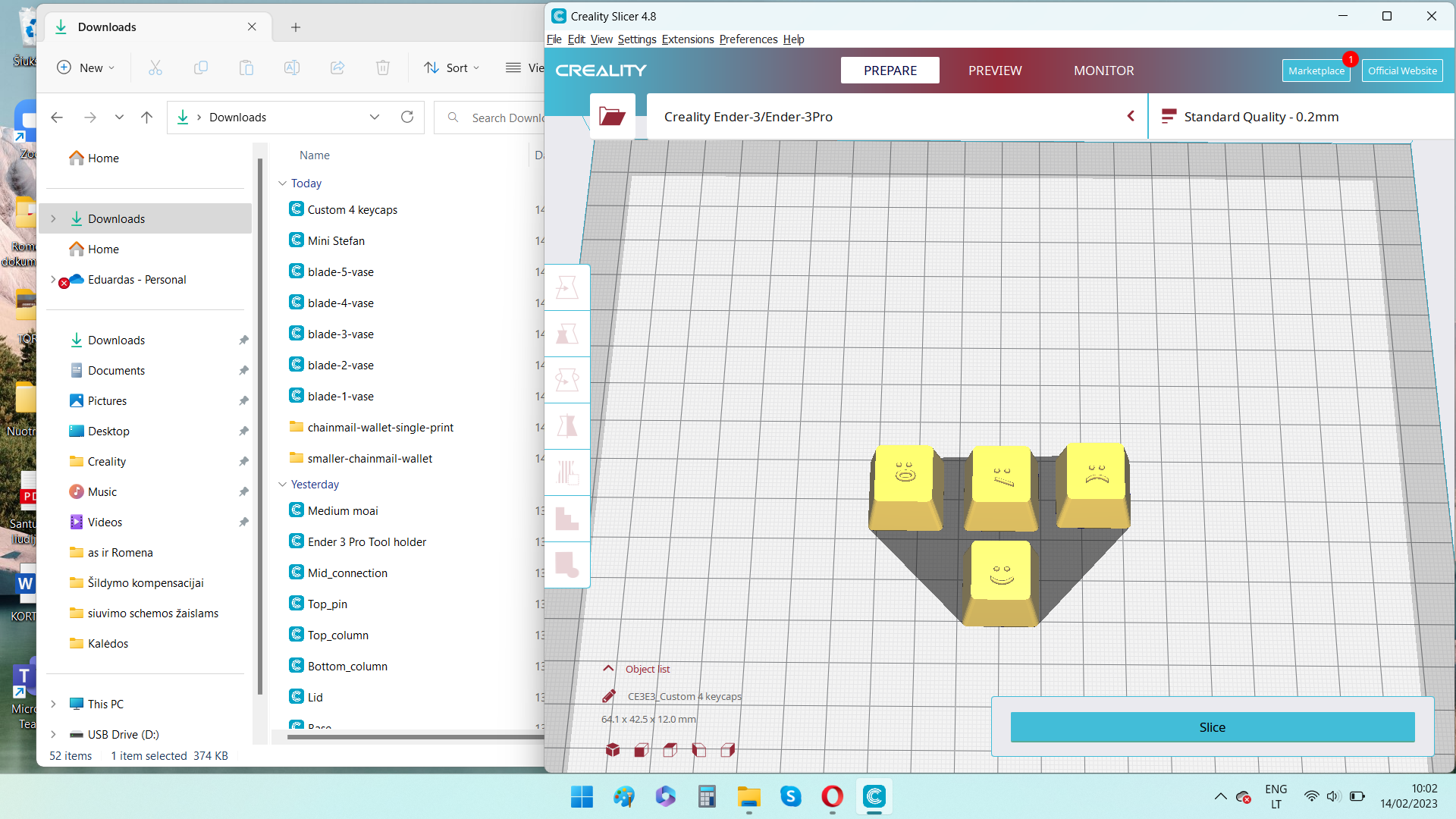Open Opera browser from the taskbar
This screenshot has height=819, width=1456.
click(x=832, y=796)
